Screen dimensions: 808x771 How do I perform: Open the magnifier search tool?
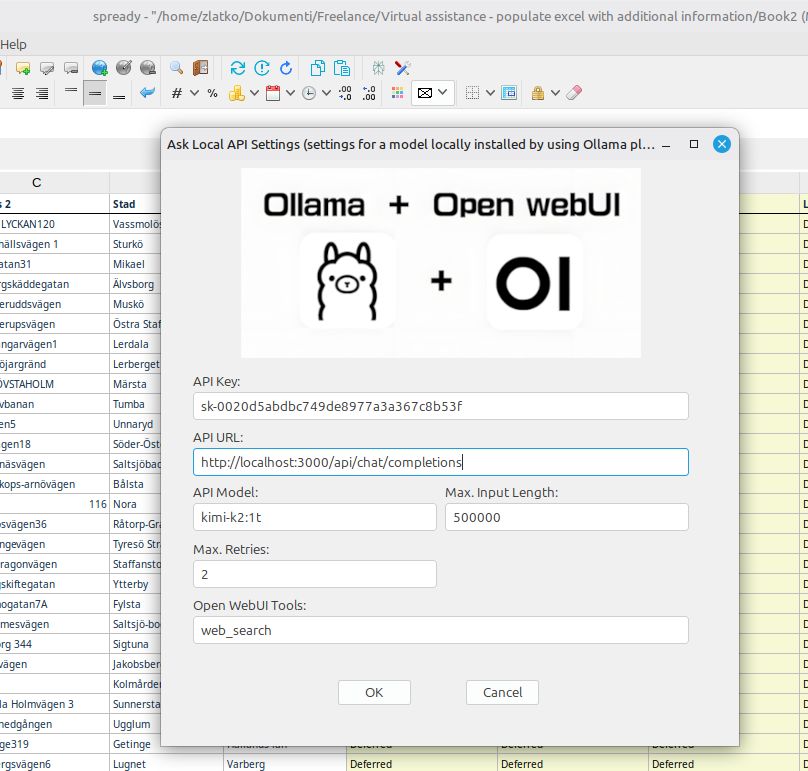tap(175, 68)
